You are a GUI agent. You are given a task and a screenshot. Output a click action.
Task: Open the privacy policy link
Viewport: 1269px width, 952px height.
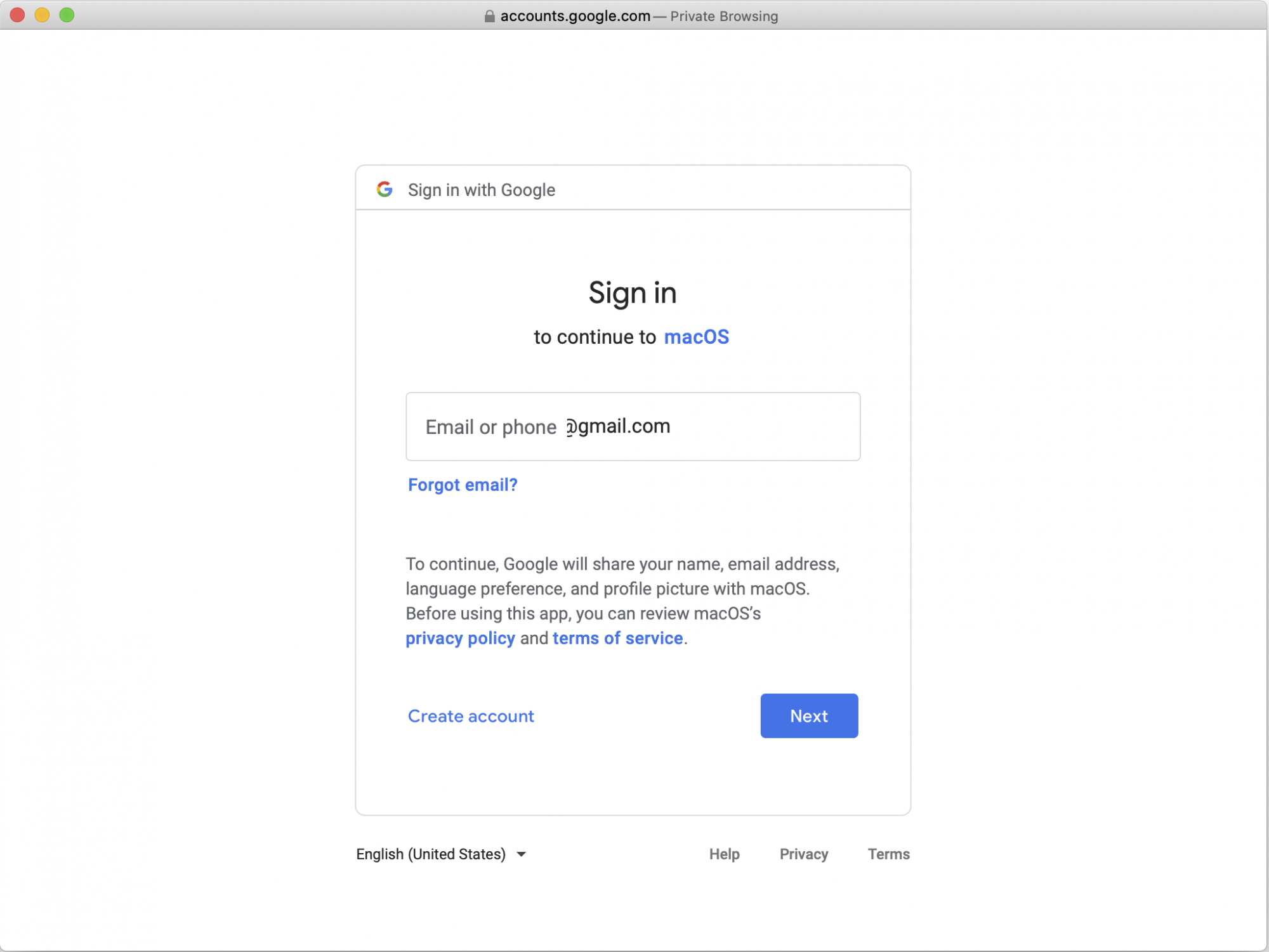click(460, 638)
